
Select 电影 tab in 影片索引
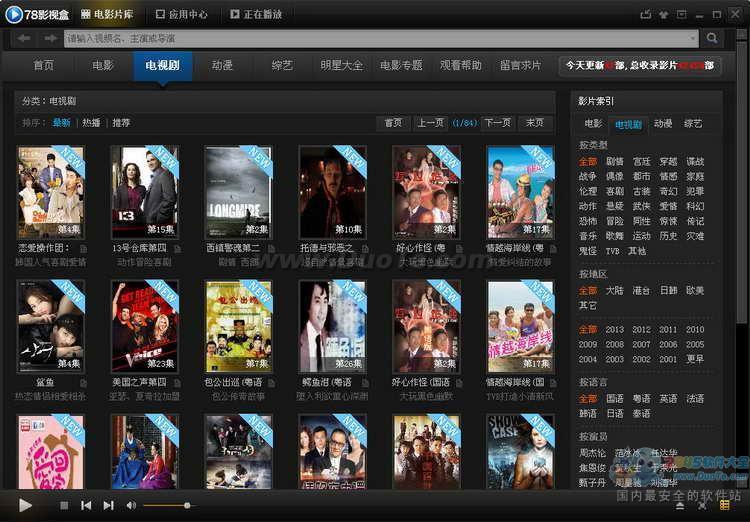pyautogui.click(x=593, y=124)
